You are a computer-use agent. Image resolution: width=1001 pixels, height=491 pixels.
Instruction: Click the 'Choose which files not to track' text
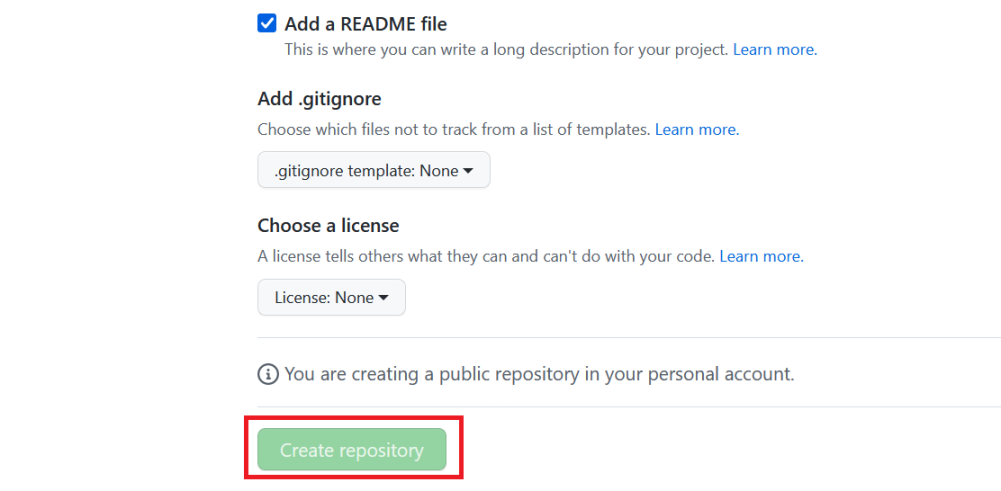point(454,130)
